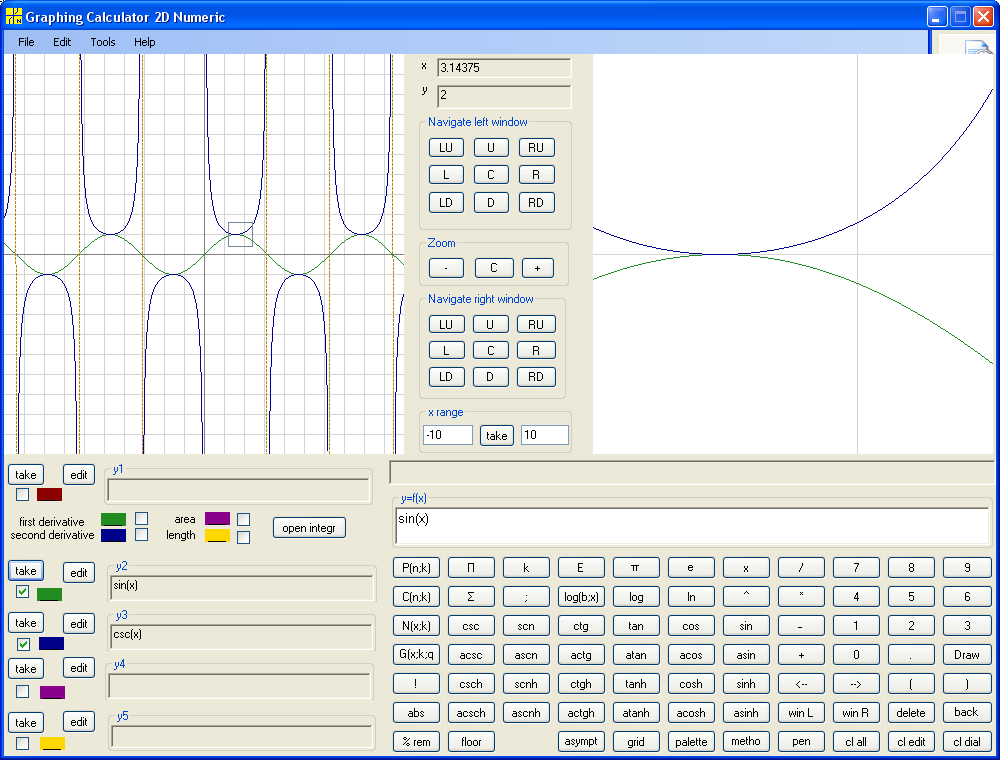Click the floor function key

pyautogui.click(x=471, y=742)
